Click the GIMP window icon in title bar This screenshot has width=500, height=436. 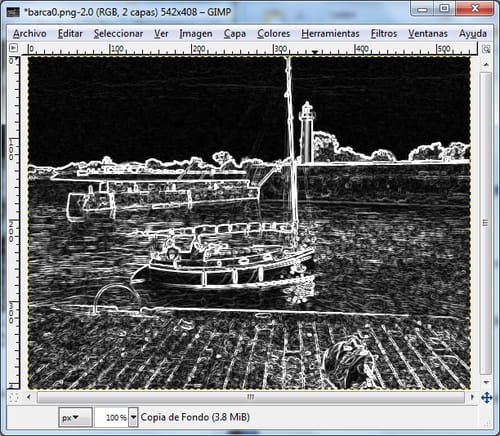click(13, 13)
